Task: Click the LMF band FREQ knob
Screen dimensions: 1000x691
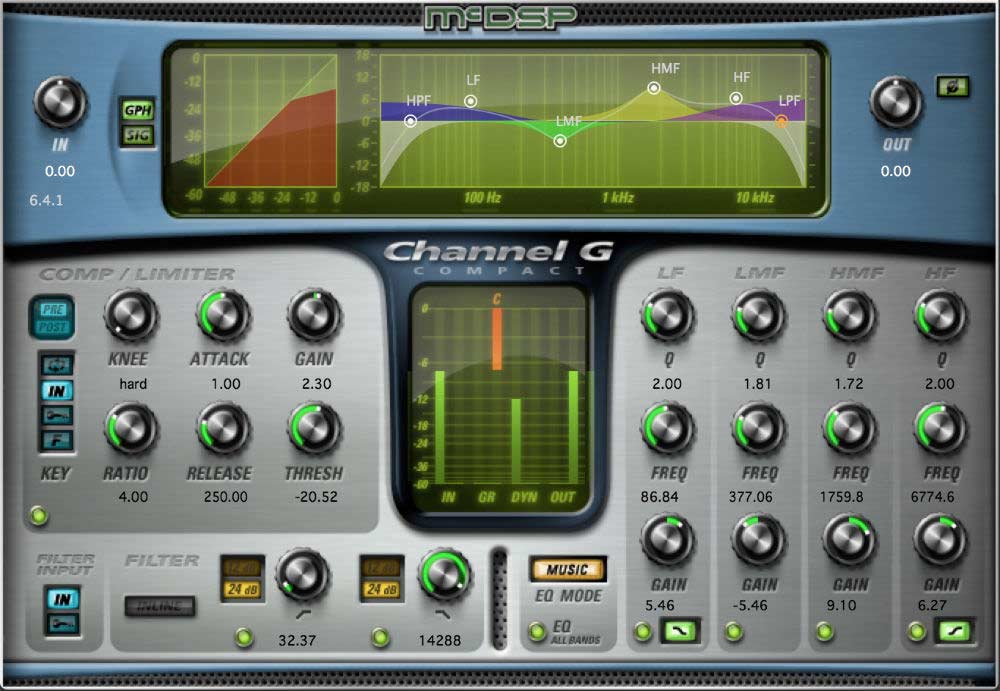Action: (x=759, y=429)
